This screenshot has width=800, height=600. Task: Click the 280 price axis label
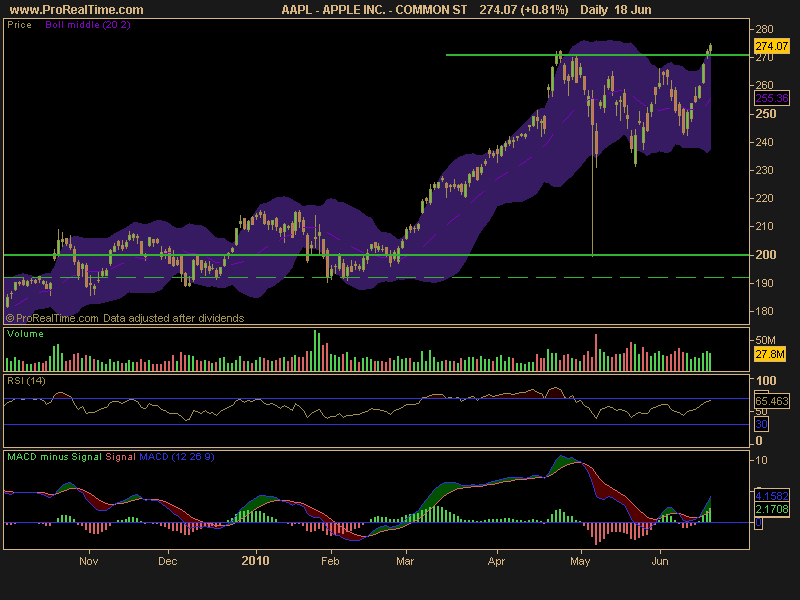pyautogui.click(x=765, y=29)
